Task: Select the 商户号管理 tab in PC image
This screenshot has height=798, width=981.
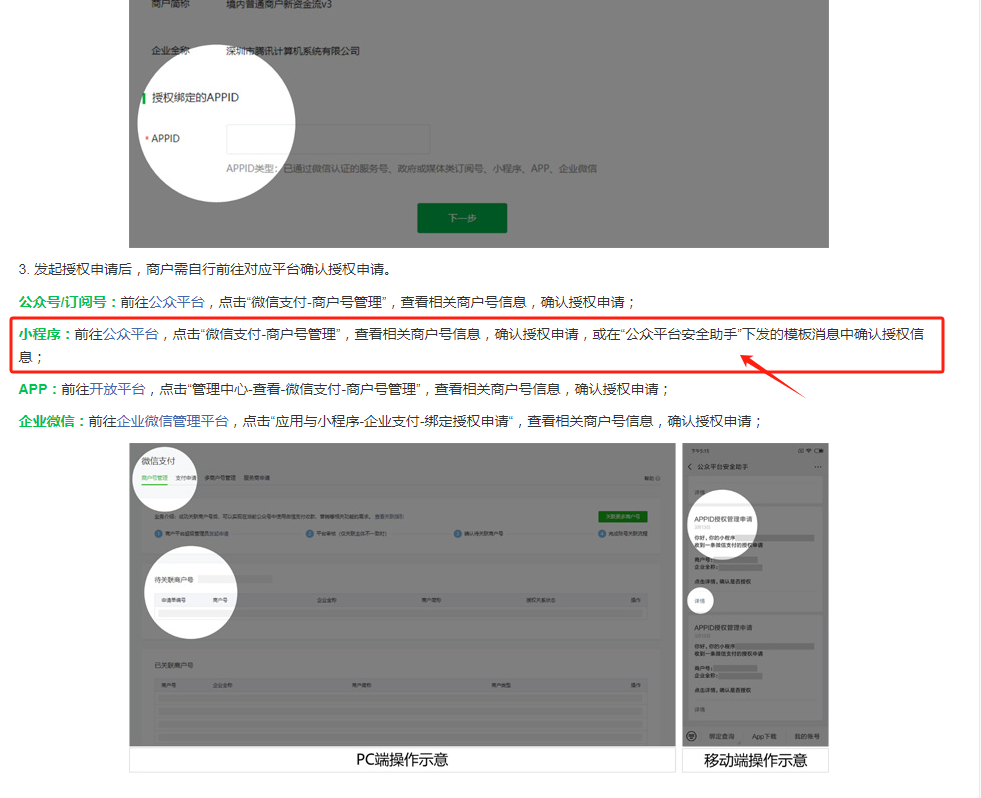Action: pyautogui.click(x=154, y=478)
